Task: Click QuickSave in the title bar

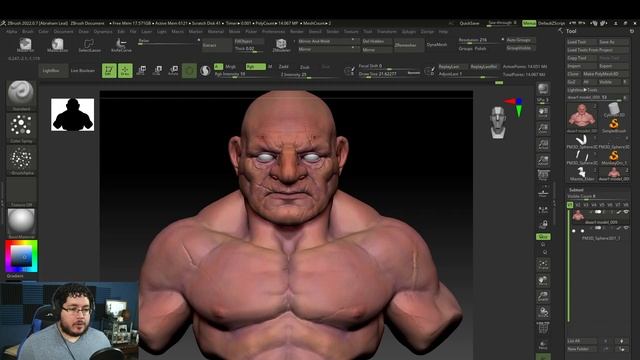Action: point(469,23)
